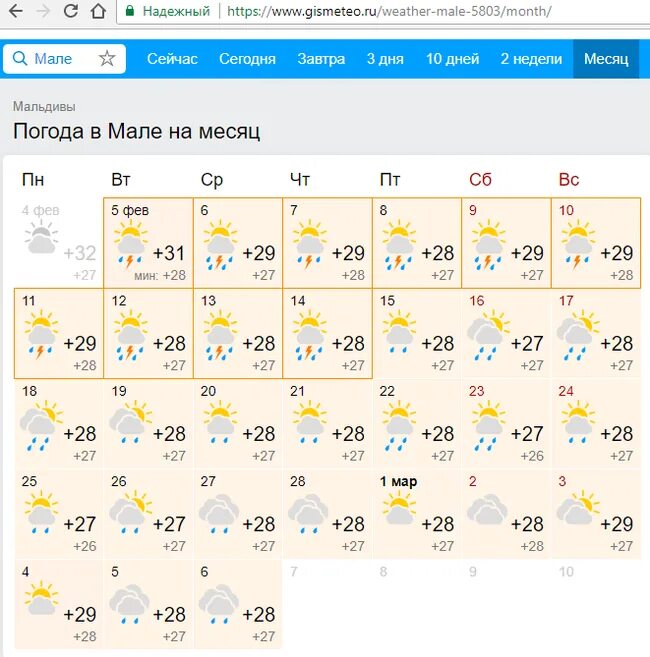Click the browser address bar URL
The image size is (650, 657).
point(389,11)
